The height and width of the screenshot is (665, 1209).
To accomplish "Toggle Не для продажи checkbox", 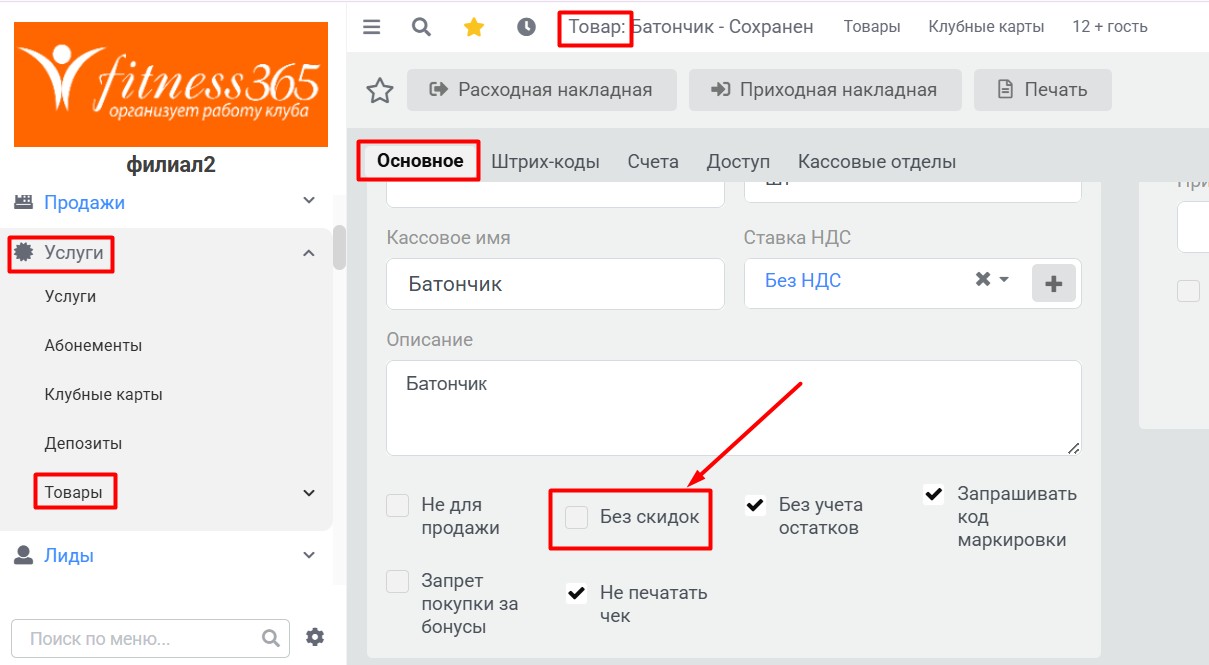I will (x=398, y=505).
